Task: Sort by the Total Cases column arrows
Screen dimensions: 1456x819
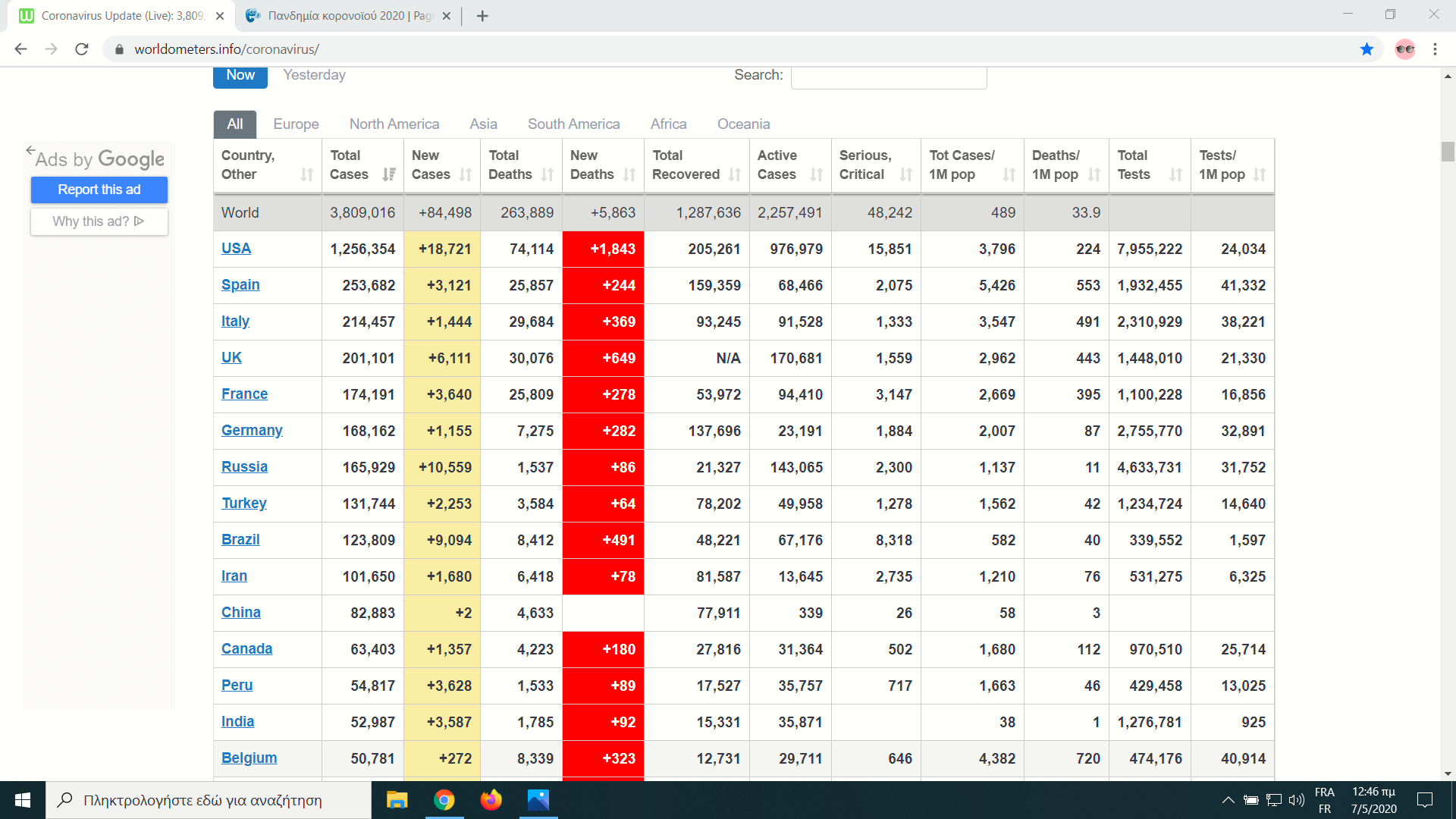Action: pyautogui.click(x=389, y=174)
